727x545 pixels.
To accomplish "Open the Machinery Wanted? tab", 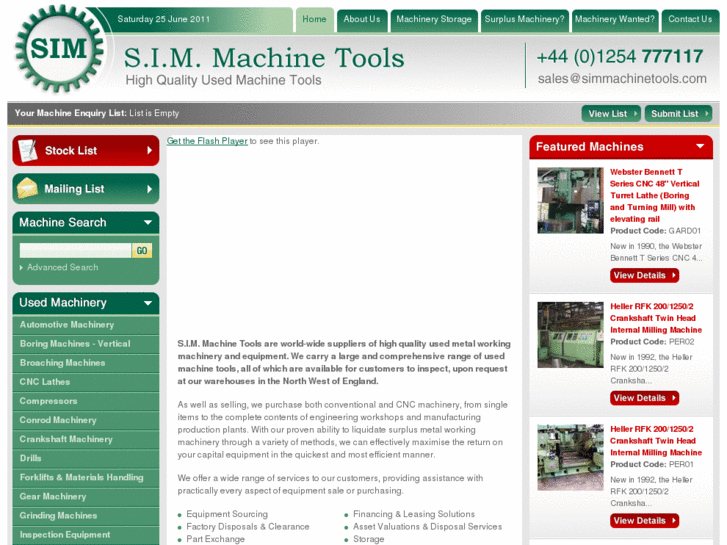I will coord(615,19).
